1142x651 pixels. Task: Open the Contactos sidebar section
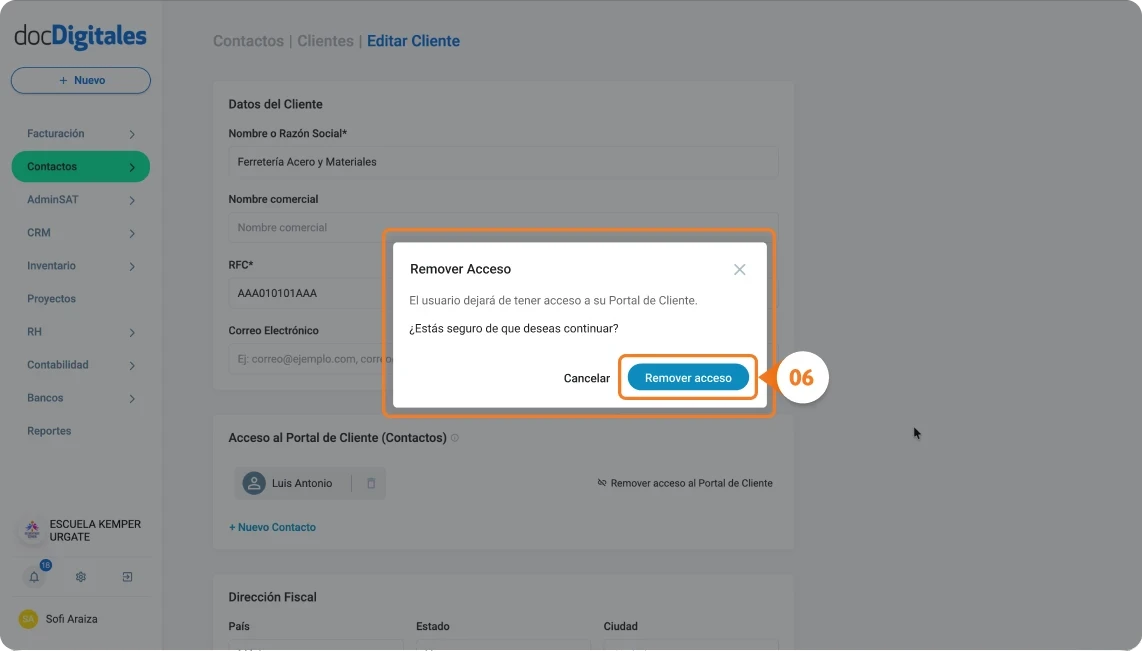coord(80,166)
